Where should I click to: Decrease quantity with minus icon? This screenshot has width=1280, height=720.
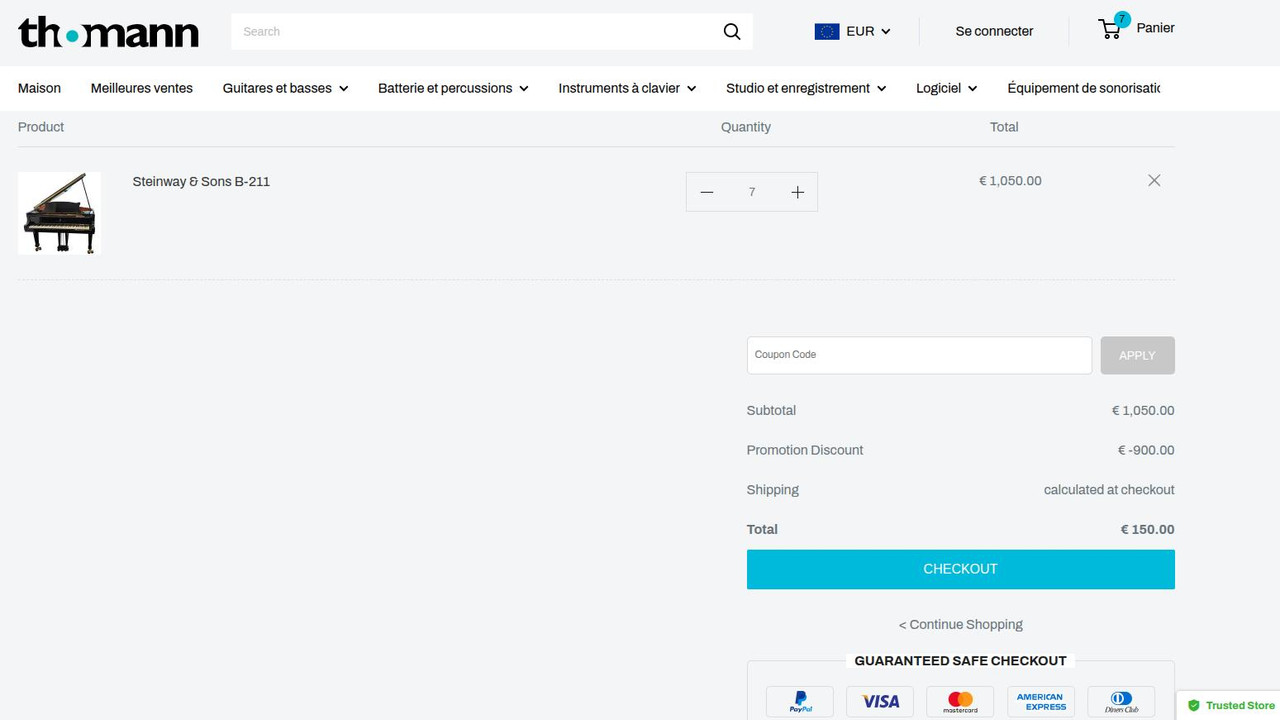707,192
